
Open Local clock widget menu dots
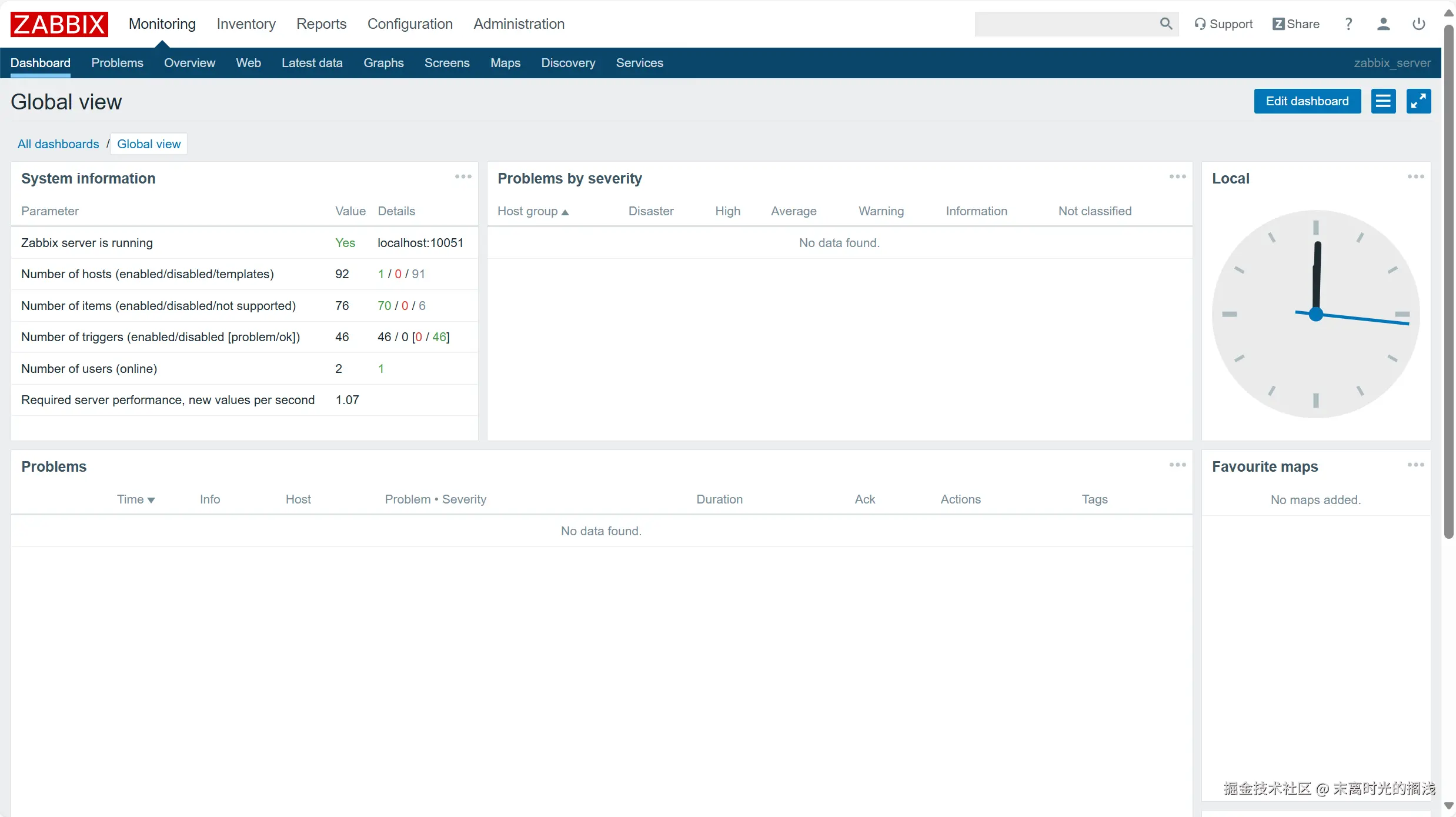pos(1415,176)
